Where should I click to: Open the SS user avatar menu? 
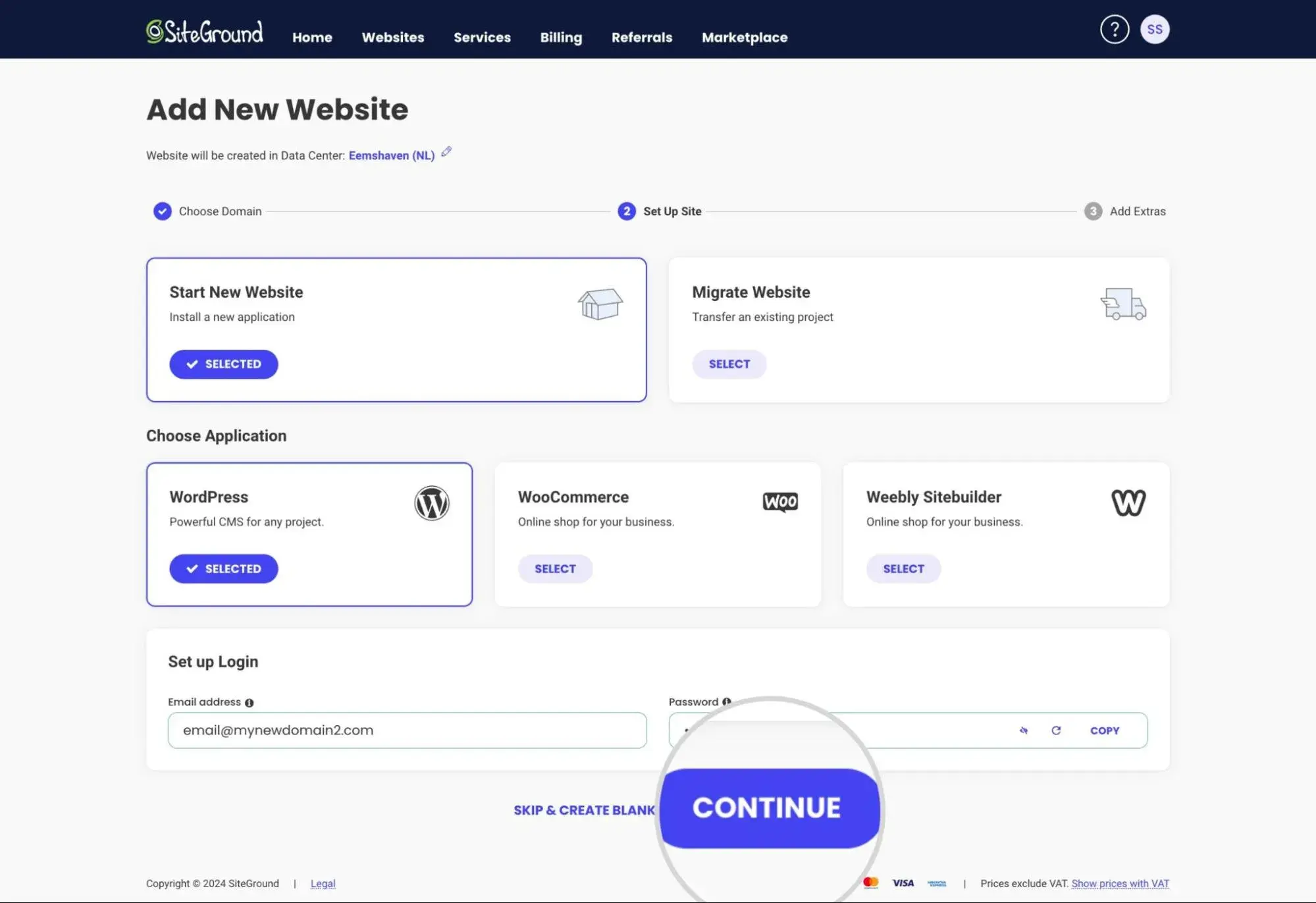point(1154,30)
